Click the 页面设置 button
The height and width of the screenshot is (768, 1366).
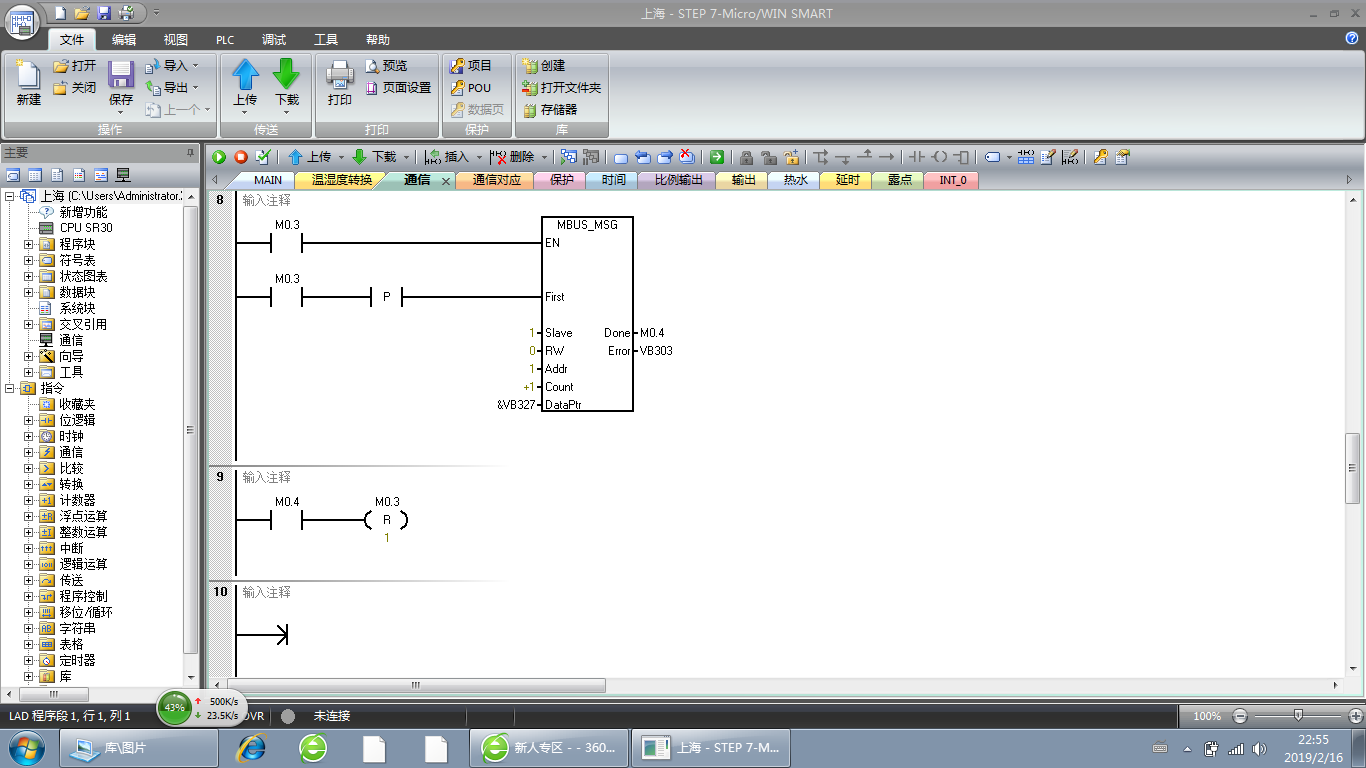tap(398, 88)
